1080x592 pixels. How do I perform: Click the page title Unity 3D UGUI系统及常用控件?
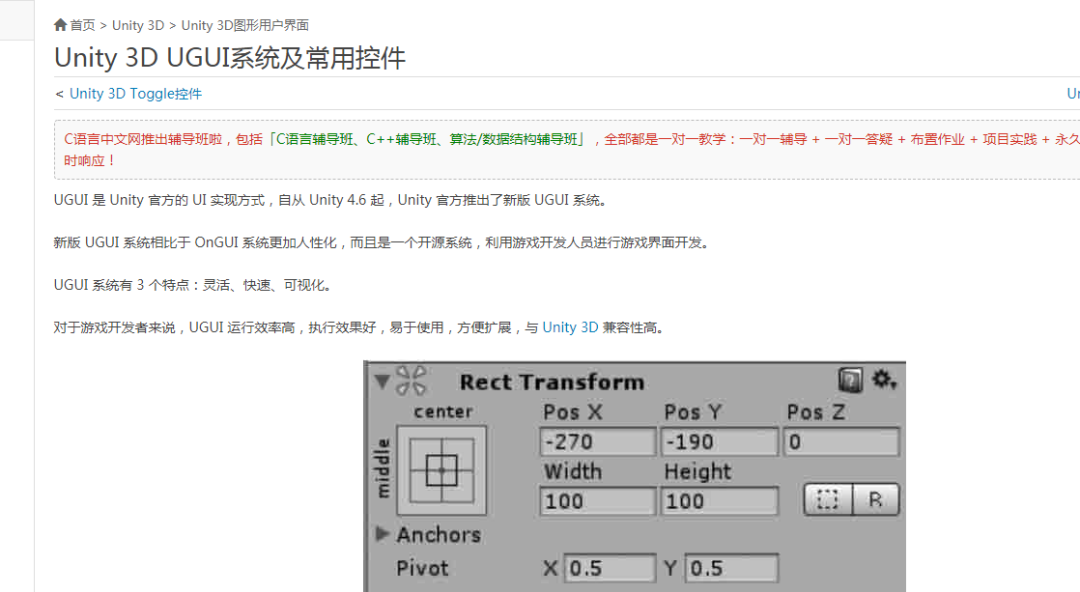tap(230, 58)
